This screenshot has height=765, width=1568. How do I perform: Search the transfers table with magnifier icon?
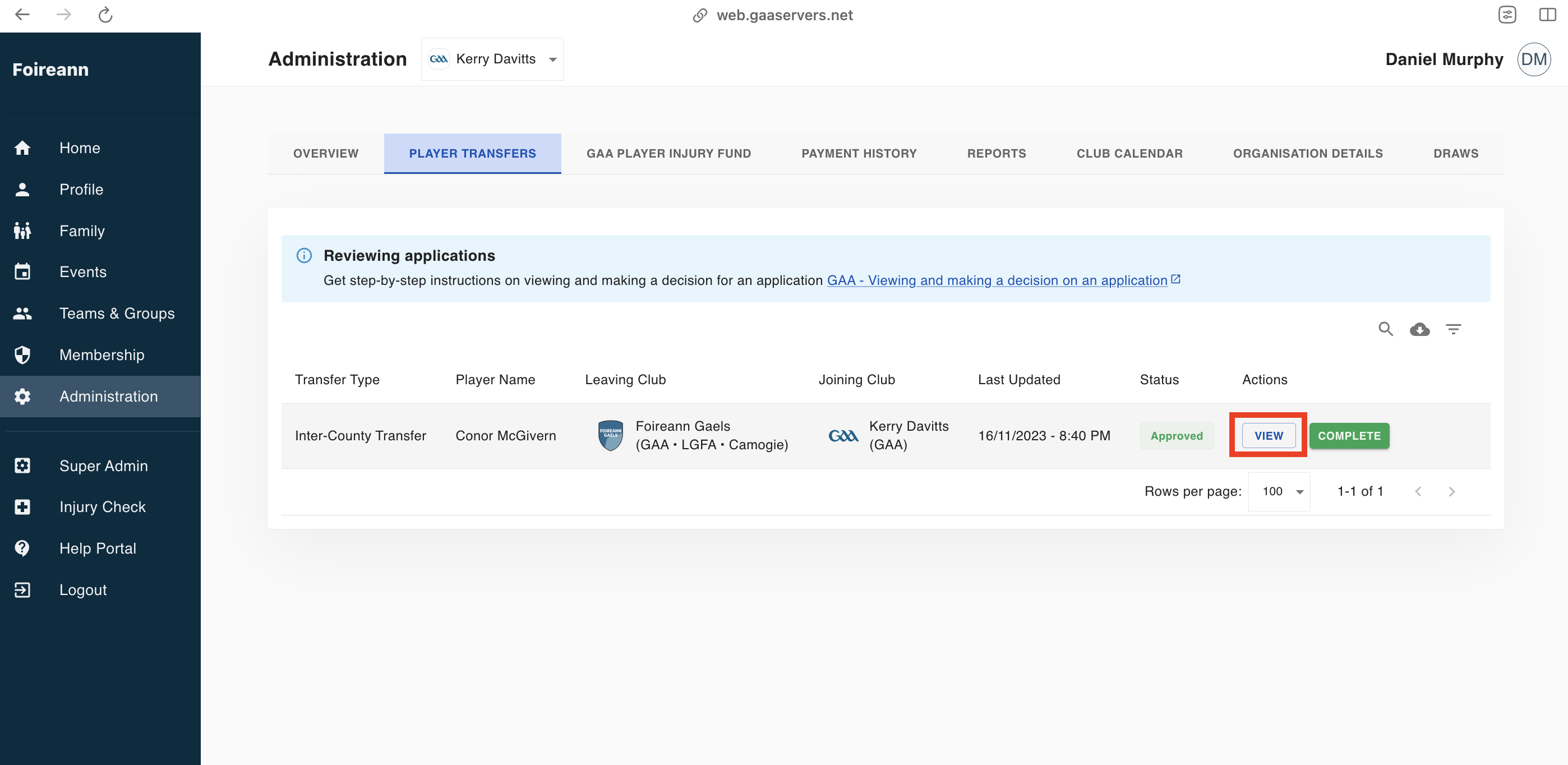[x=1386, y=329]
